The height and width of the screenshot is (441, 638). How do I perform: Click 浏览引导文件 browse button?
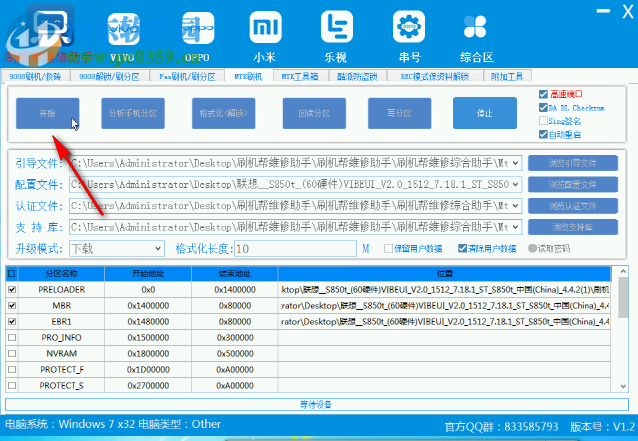(573, 163)
